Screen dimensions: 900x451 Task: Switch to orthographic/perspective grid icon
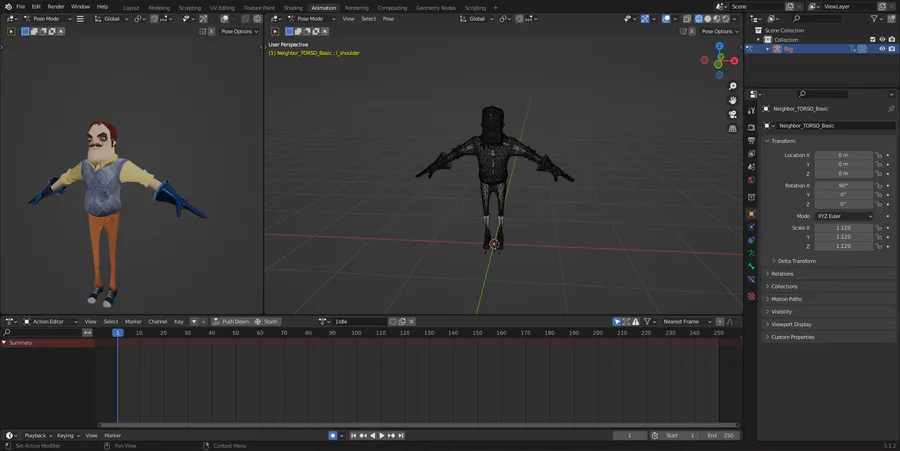tap(733, 128)
